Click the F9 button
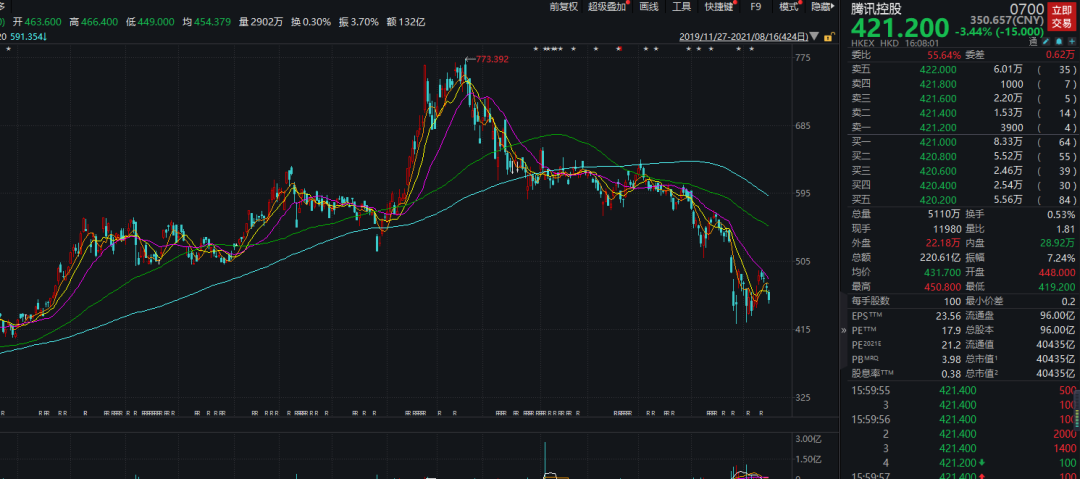Screen dimensions: 1080x479 coord(756,7)
